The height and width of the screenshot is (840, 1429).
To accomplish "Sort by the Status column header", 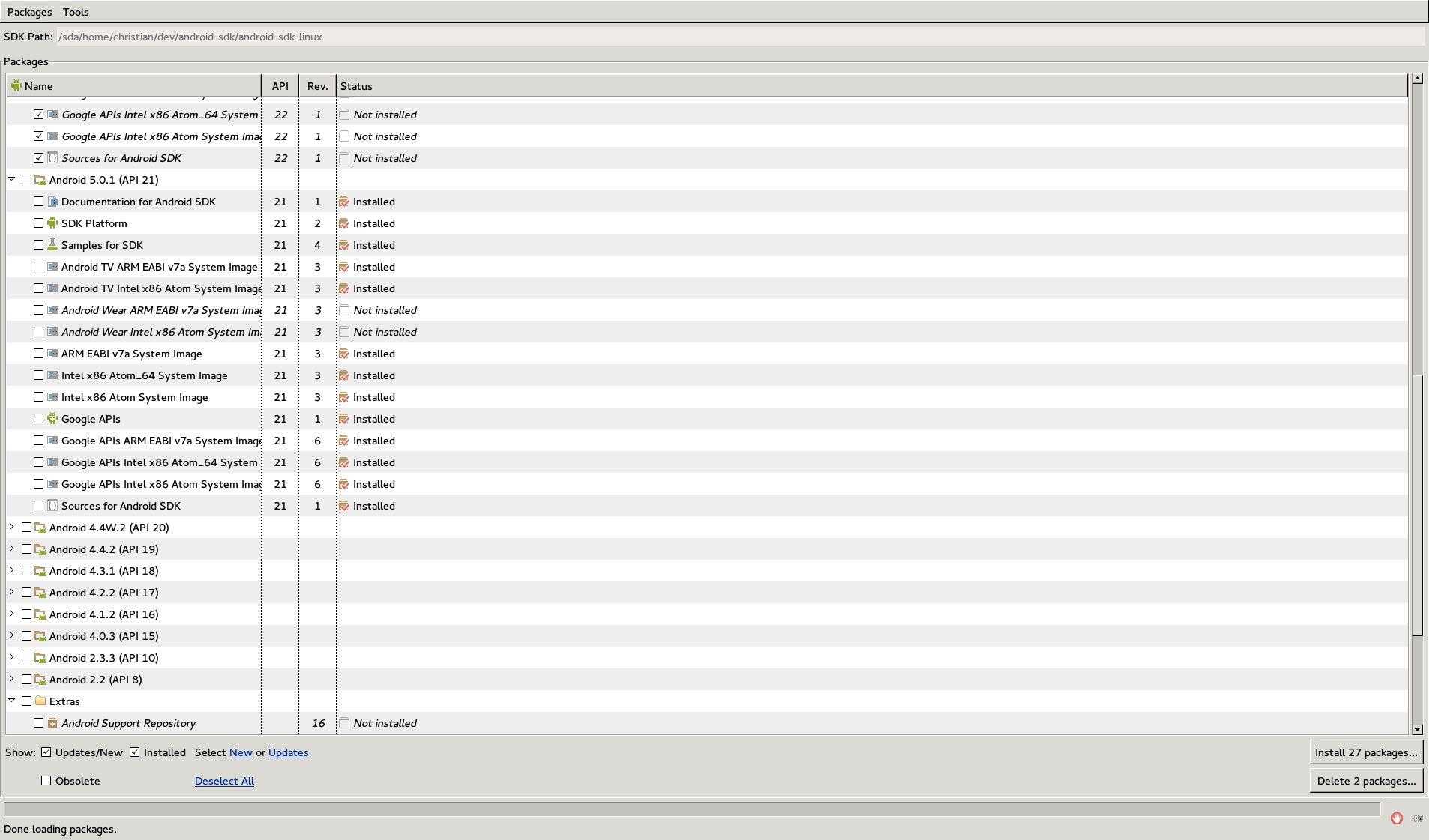I will (x=872, y=86).
